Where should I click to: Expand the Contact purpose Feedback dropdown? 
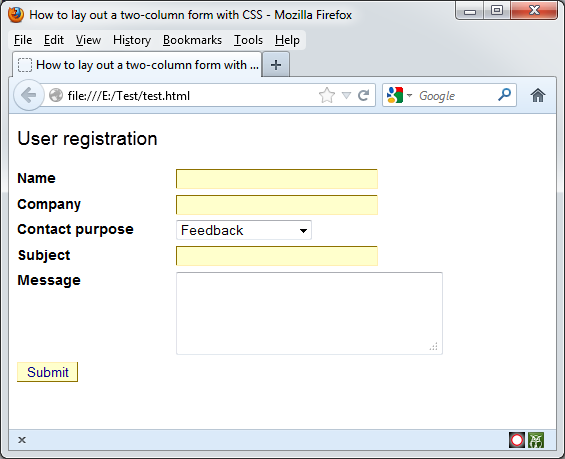click(x=244, y=230)
